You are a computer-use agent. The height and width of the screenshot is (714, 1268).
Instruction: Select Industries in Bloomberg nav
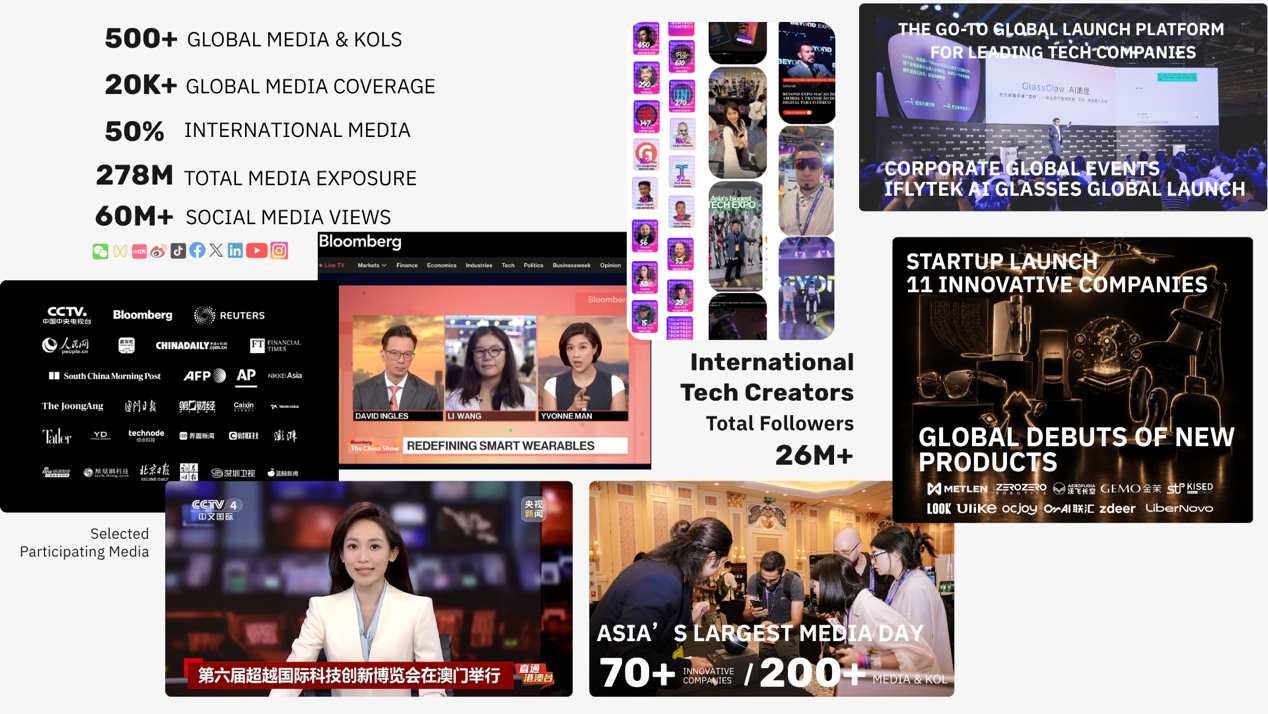tap(479, 266)
